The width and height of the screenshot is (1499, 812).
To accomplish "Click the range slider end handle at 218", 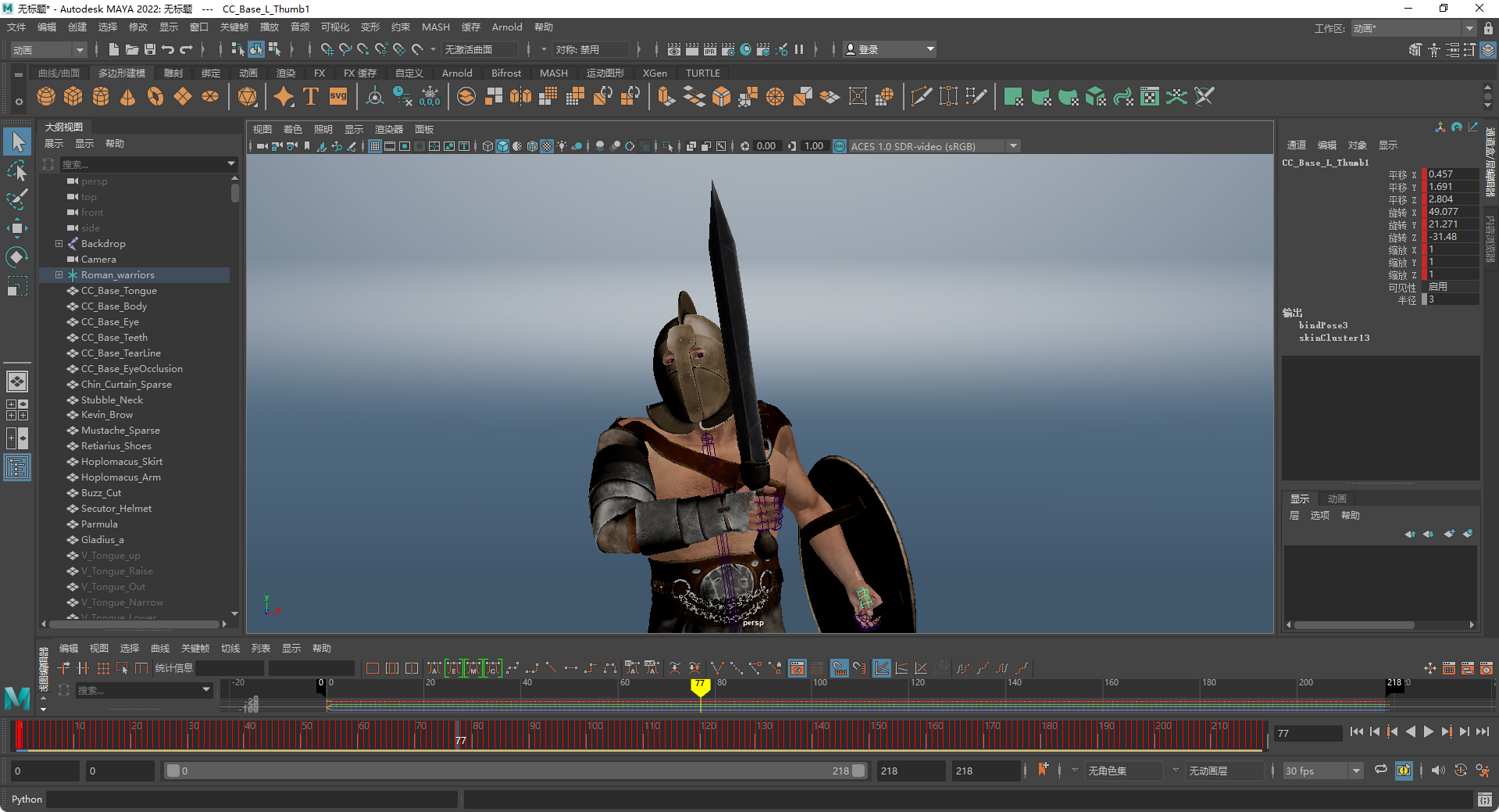I will point(858,771).
